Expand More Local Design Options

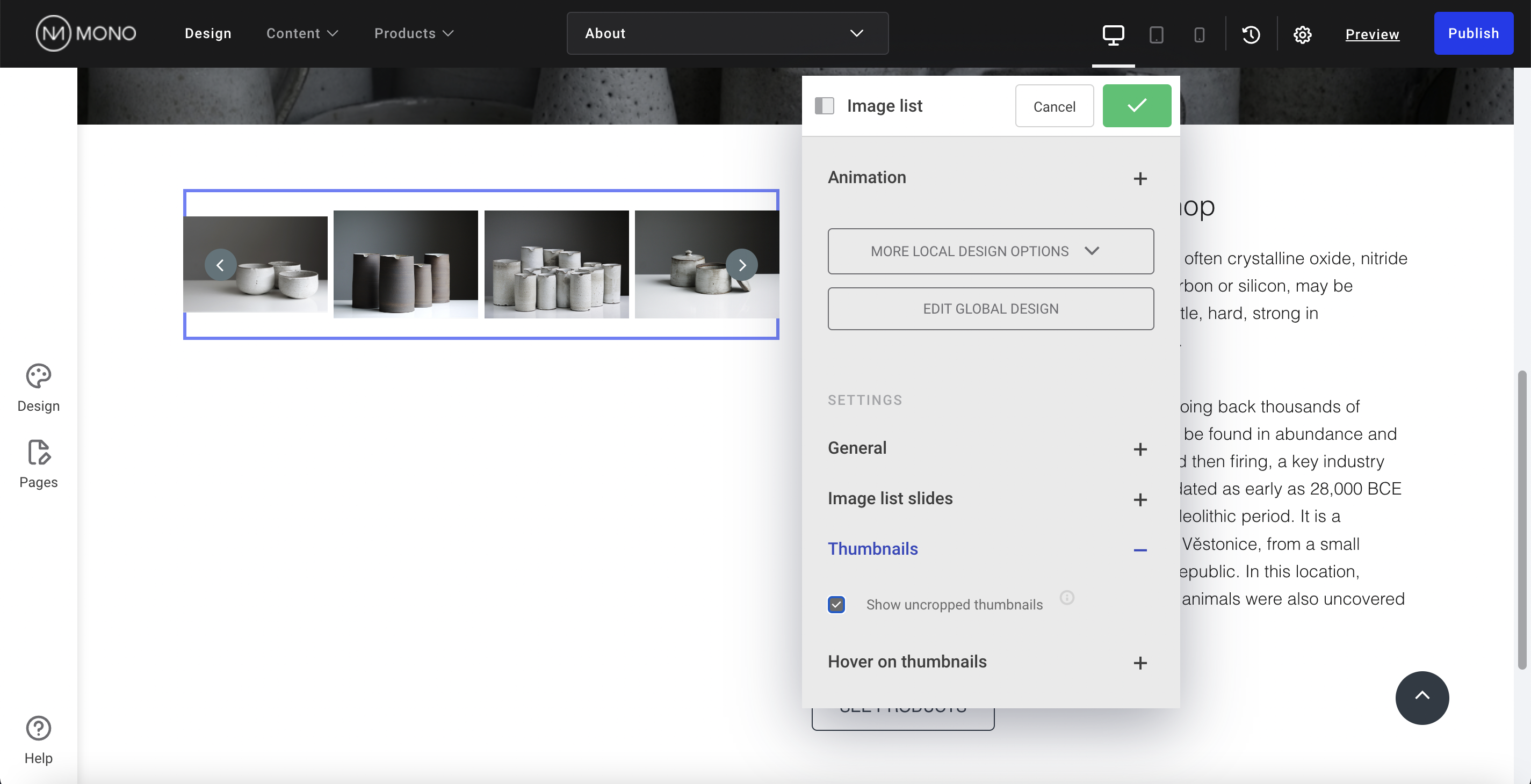tap(990, 251)
